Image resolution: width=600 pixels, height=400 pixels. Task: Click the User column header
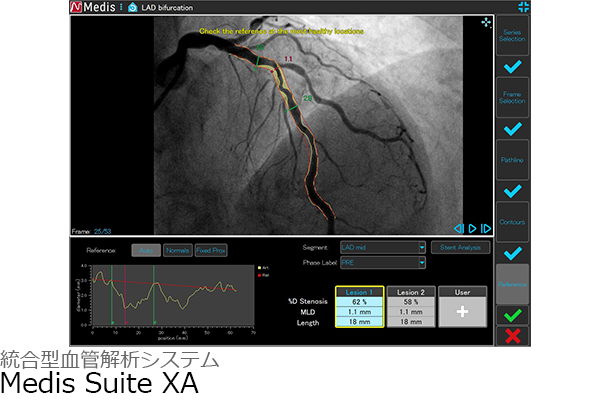click(463, 292)
